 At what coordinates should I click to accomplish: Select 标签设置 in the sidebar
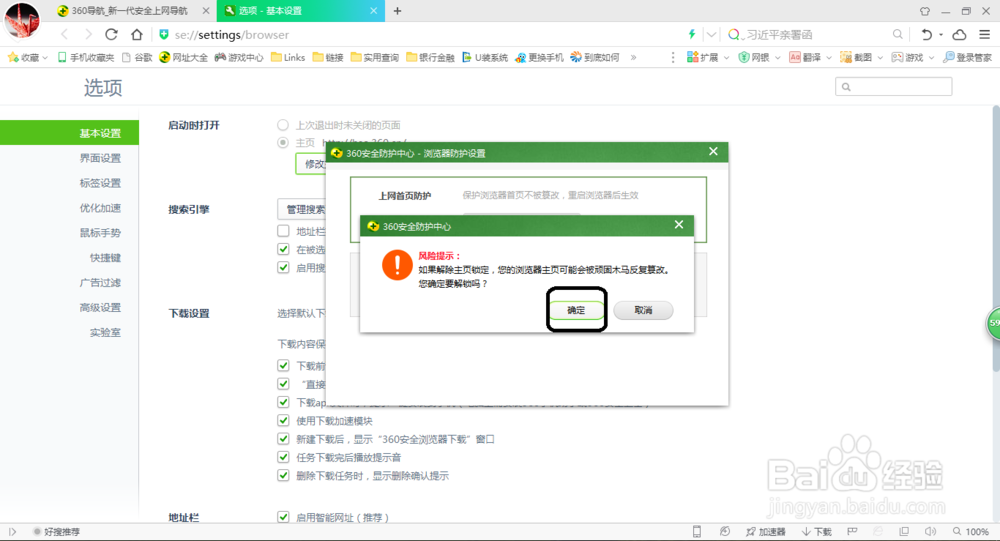coord(100,182)
